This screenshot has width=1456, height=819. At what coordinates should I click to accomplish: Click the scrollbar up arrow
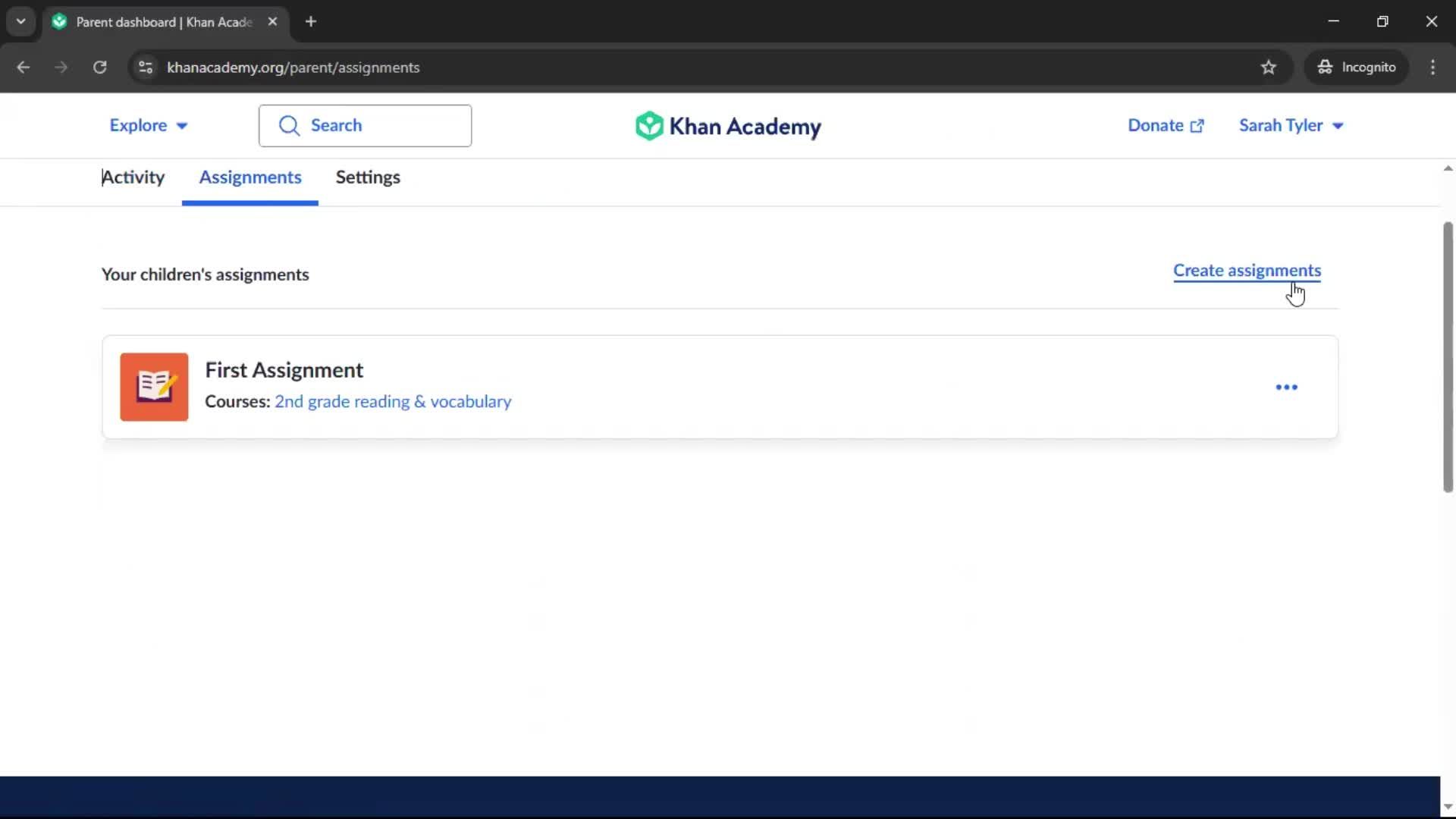point(1448,168)
